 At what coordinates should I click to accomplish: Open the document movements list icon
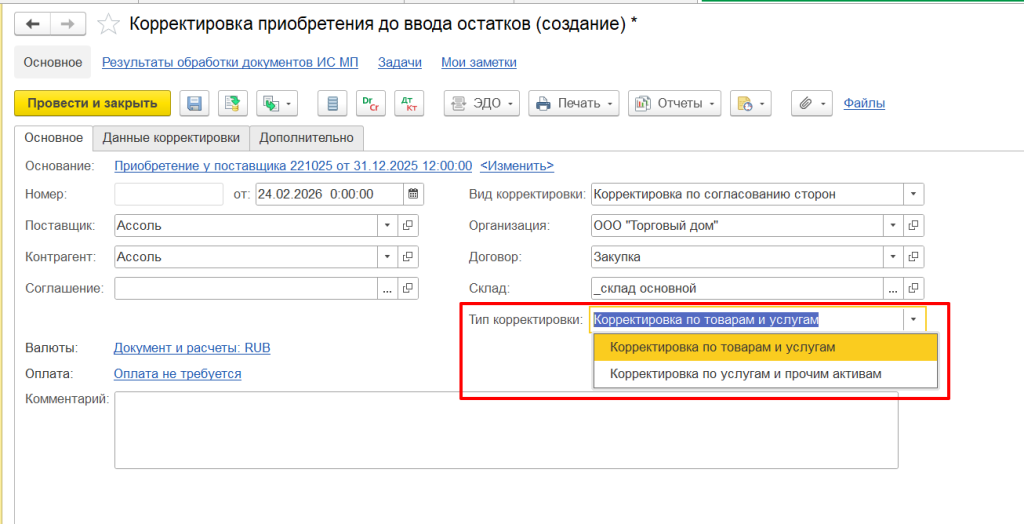pyautogui.click(x=334, y=103)
